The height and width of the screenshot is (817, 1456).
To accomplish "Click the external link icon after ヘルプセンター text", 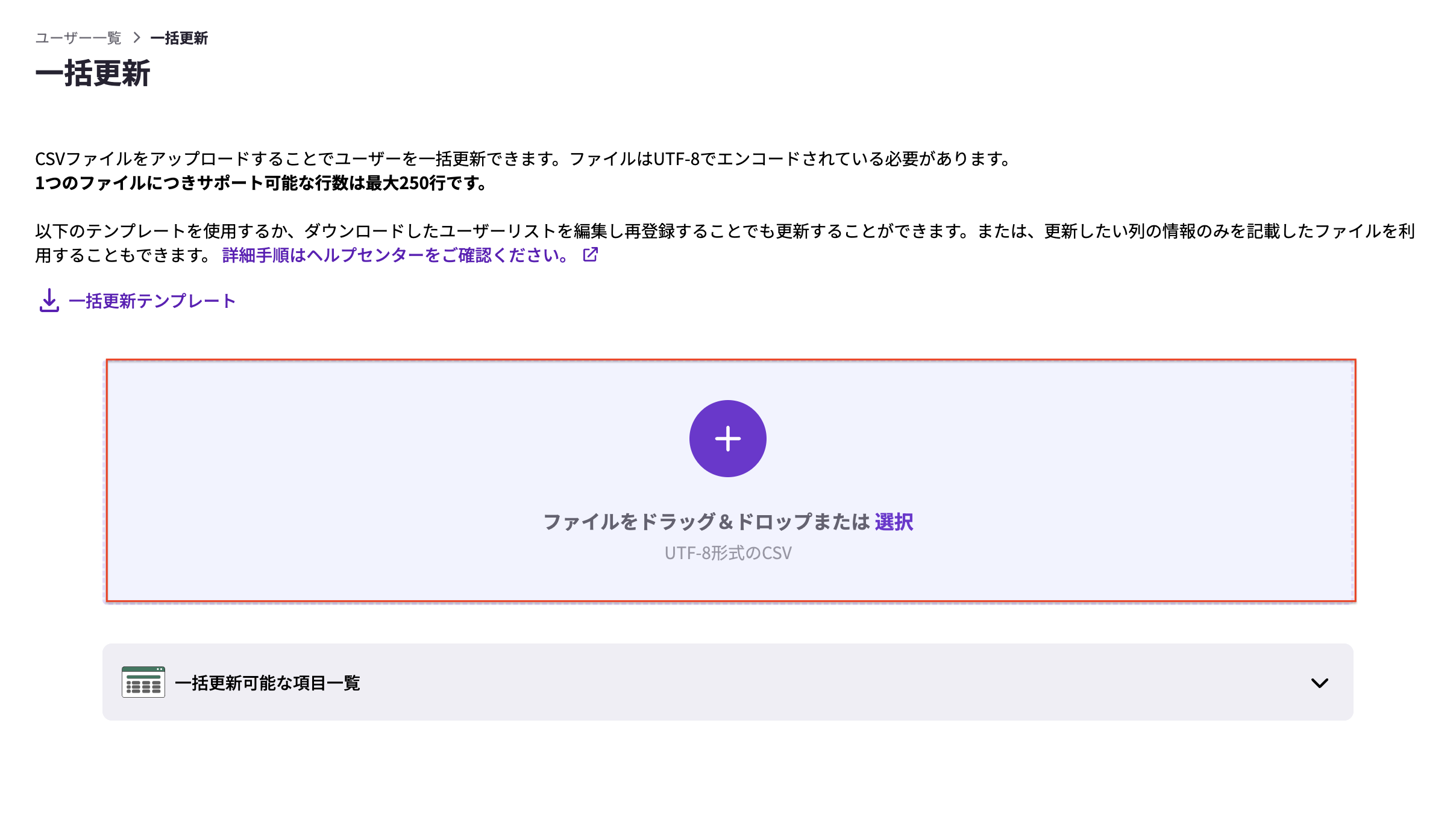I will [589, 255].
